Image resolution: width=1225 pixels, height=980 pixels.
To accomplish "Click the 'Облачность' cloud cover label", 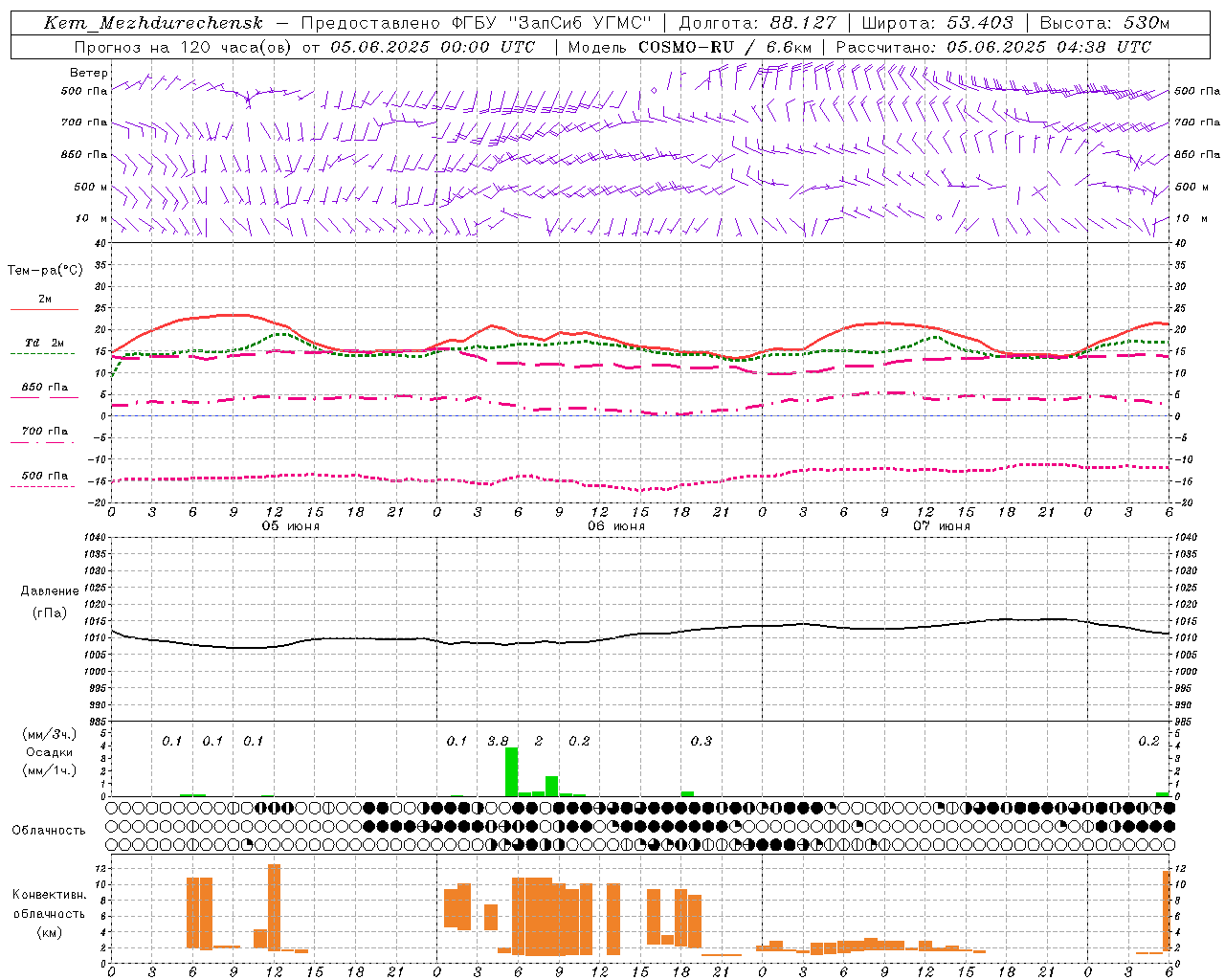I will pos(49,831).
